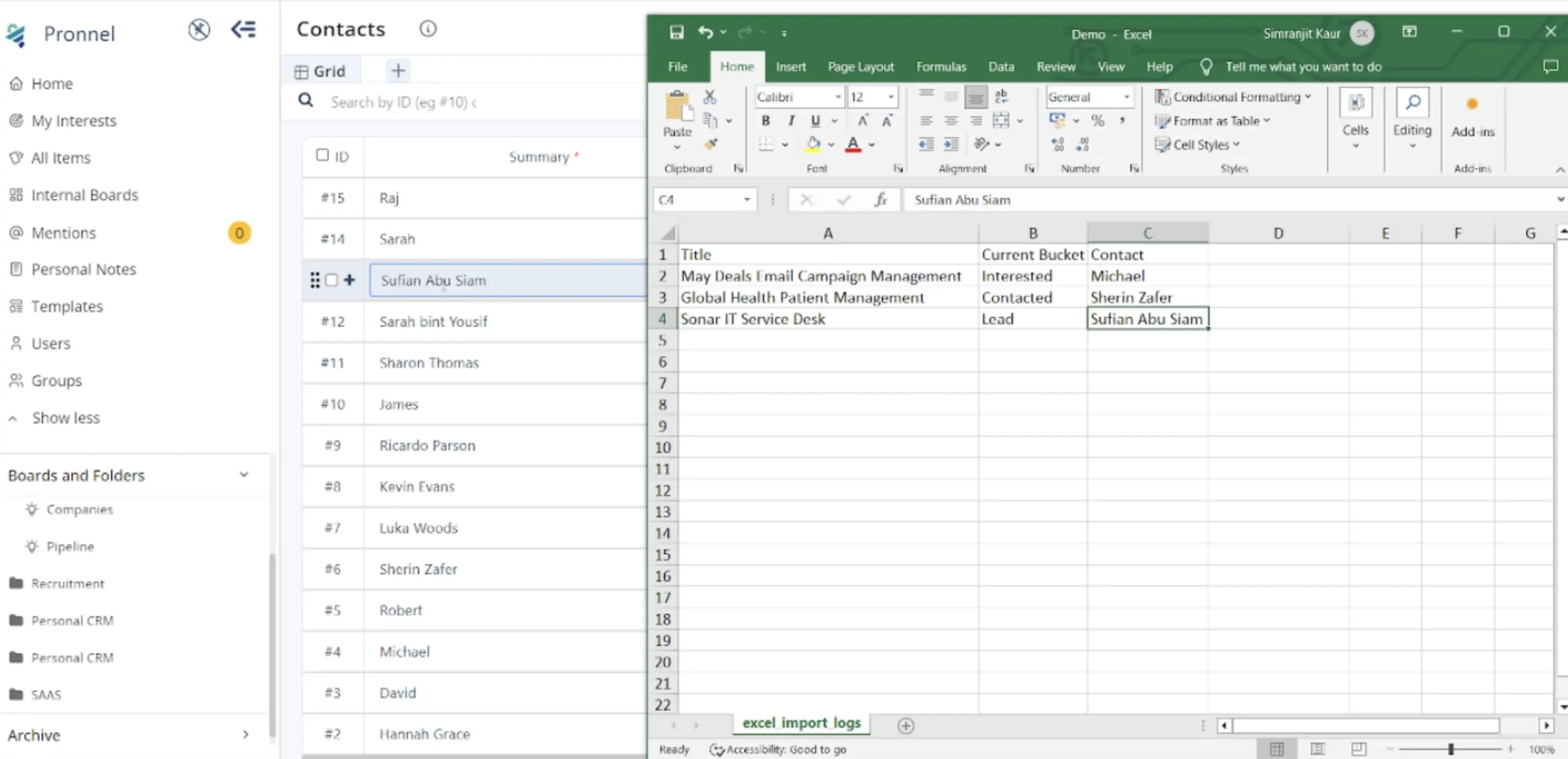
Task: Click the Add-ins icon
Action: pos(1472,105)
